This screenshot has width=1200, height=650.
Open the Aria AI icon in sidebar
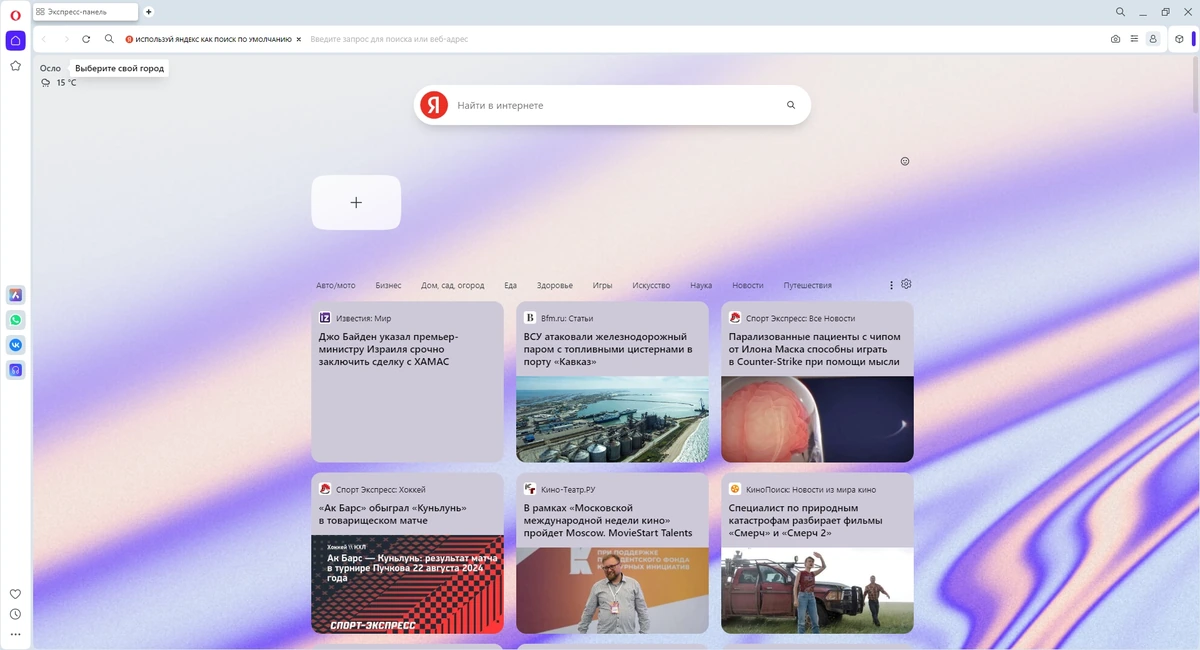[15, 295]
